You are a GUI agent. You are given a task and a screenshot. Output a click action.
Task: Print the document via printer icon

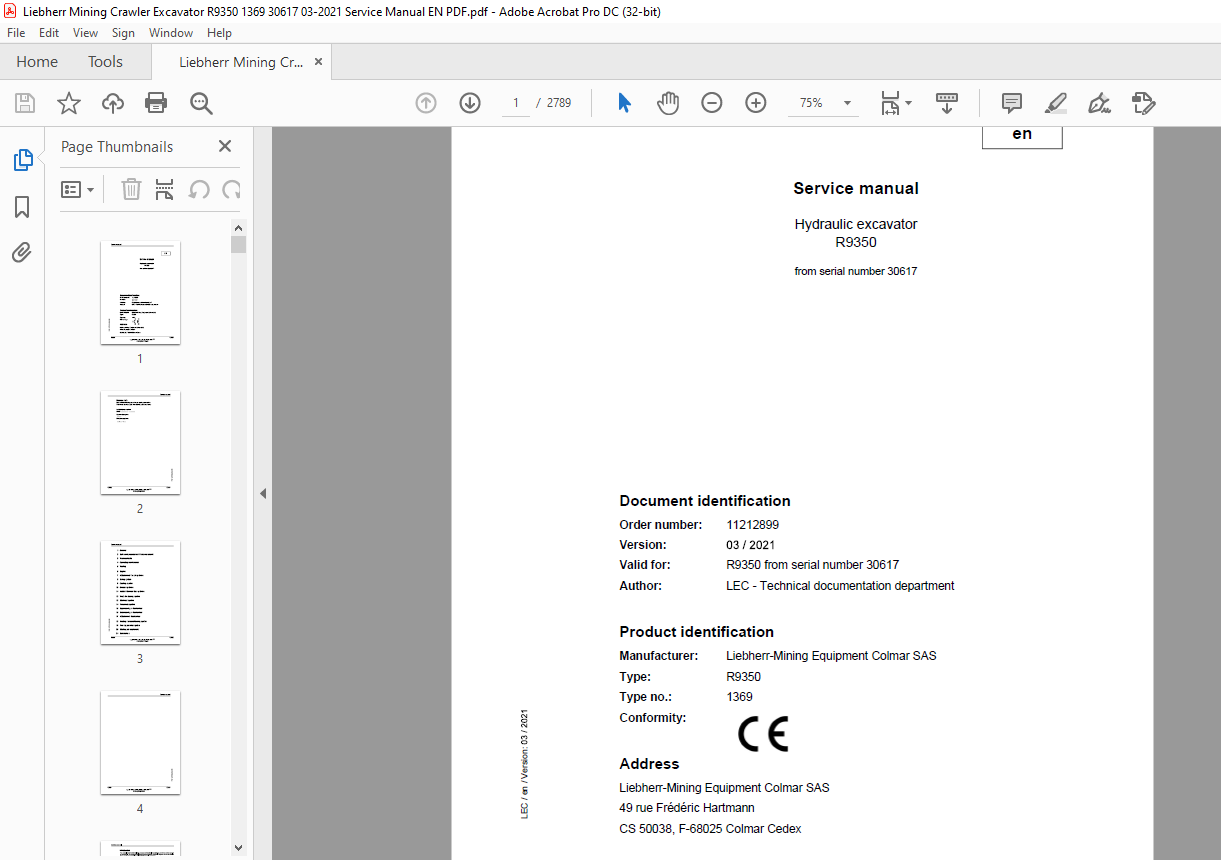pos(156,103)
